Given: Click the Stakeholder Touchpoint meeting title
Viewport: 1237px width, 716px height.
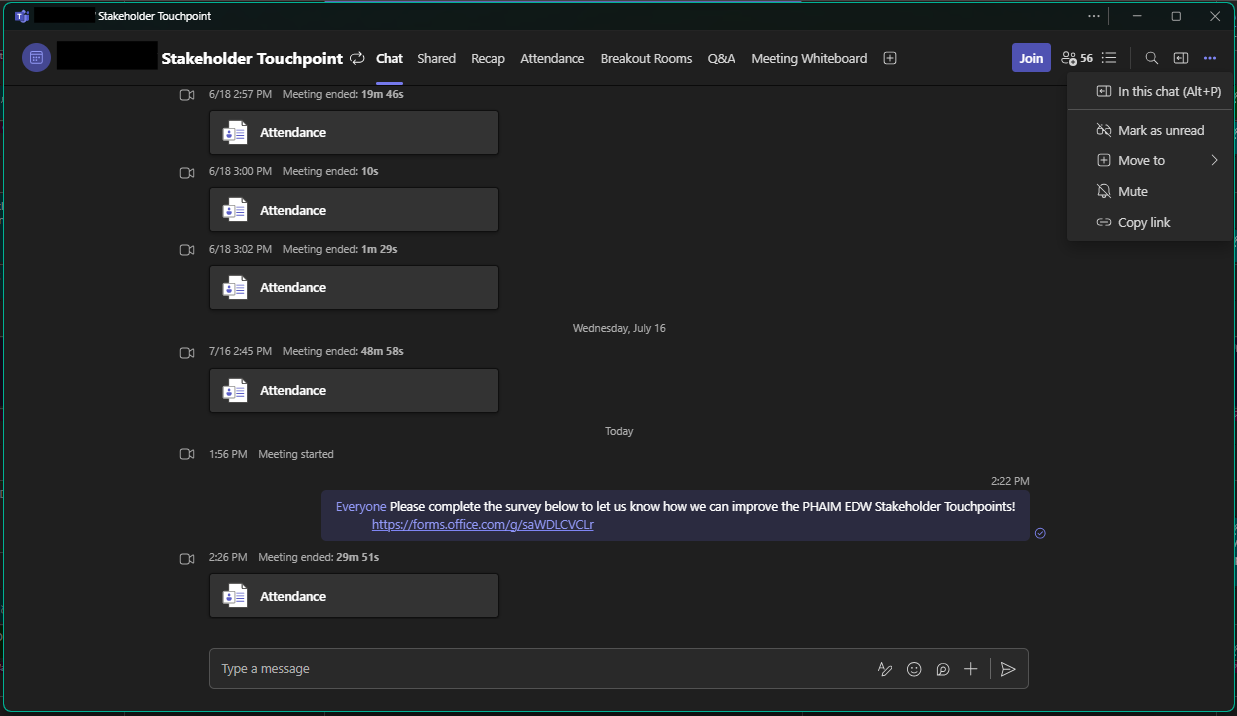Looking at the screenshot, I should pyautogui.click(x=252, y=59).
